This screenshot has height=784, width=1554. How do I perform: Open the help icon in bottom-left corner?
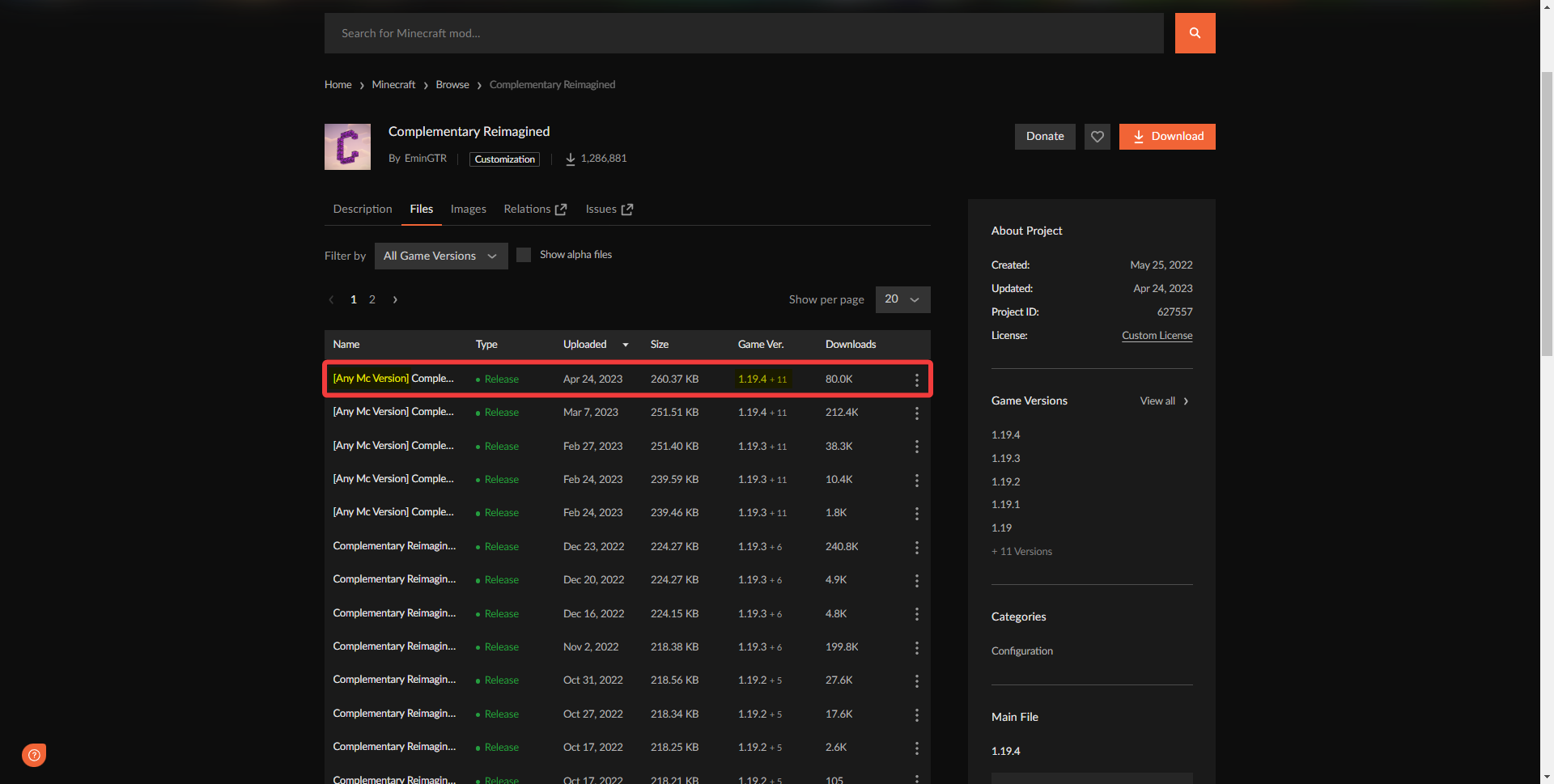(x=34, y=755)
